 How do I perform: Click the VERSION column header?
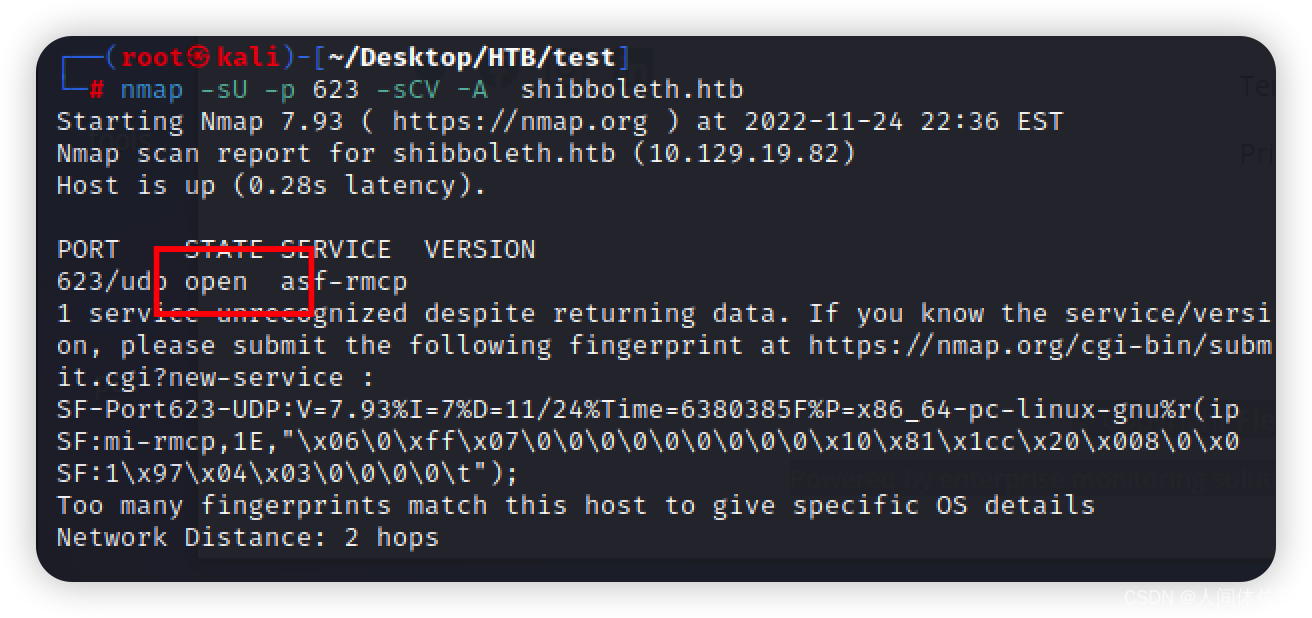coord(480,250)
